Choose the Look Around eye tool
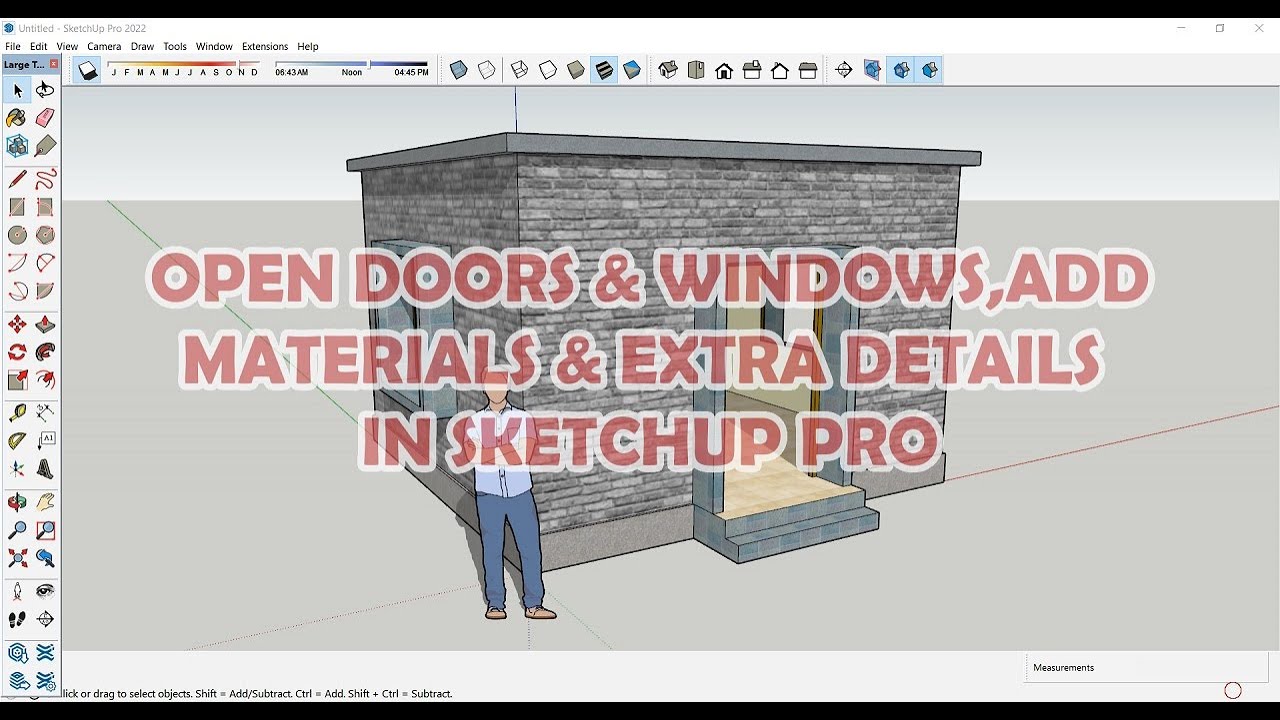 45,592
